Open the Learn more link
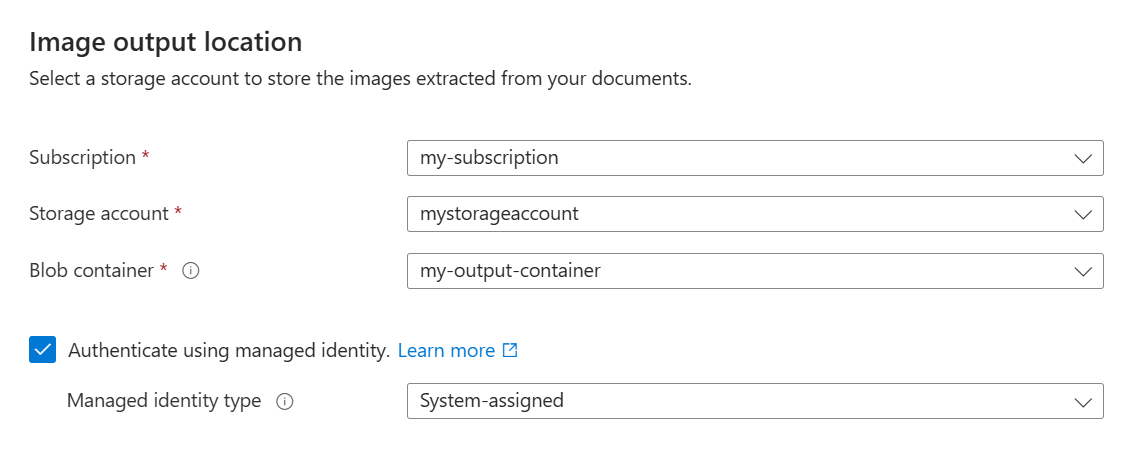Viewport: 1130px width, 453px height. click(x=446, y=350)
